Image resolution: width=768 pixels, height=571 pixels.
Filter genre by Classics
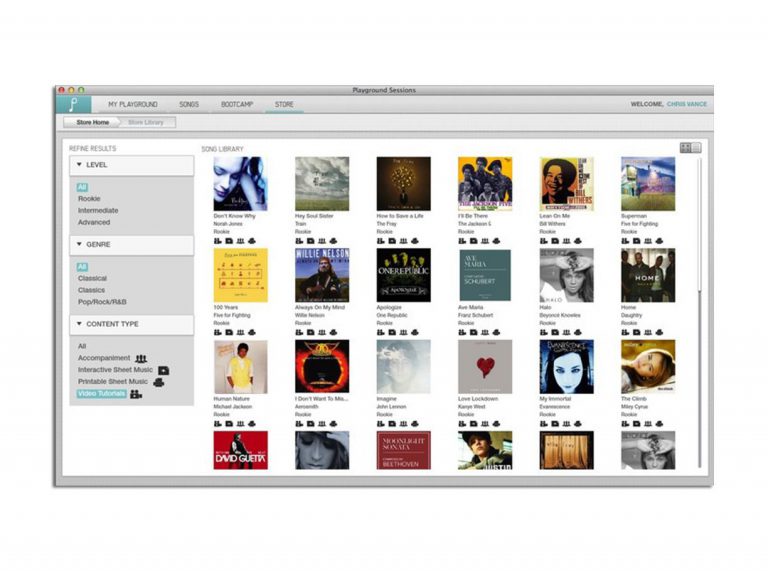coord(91,290)
